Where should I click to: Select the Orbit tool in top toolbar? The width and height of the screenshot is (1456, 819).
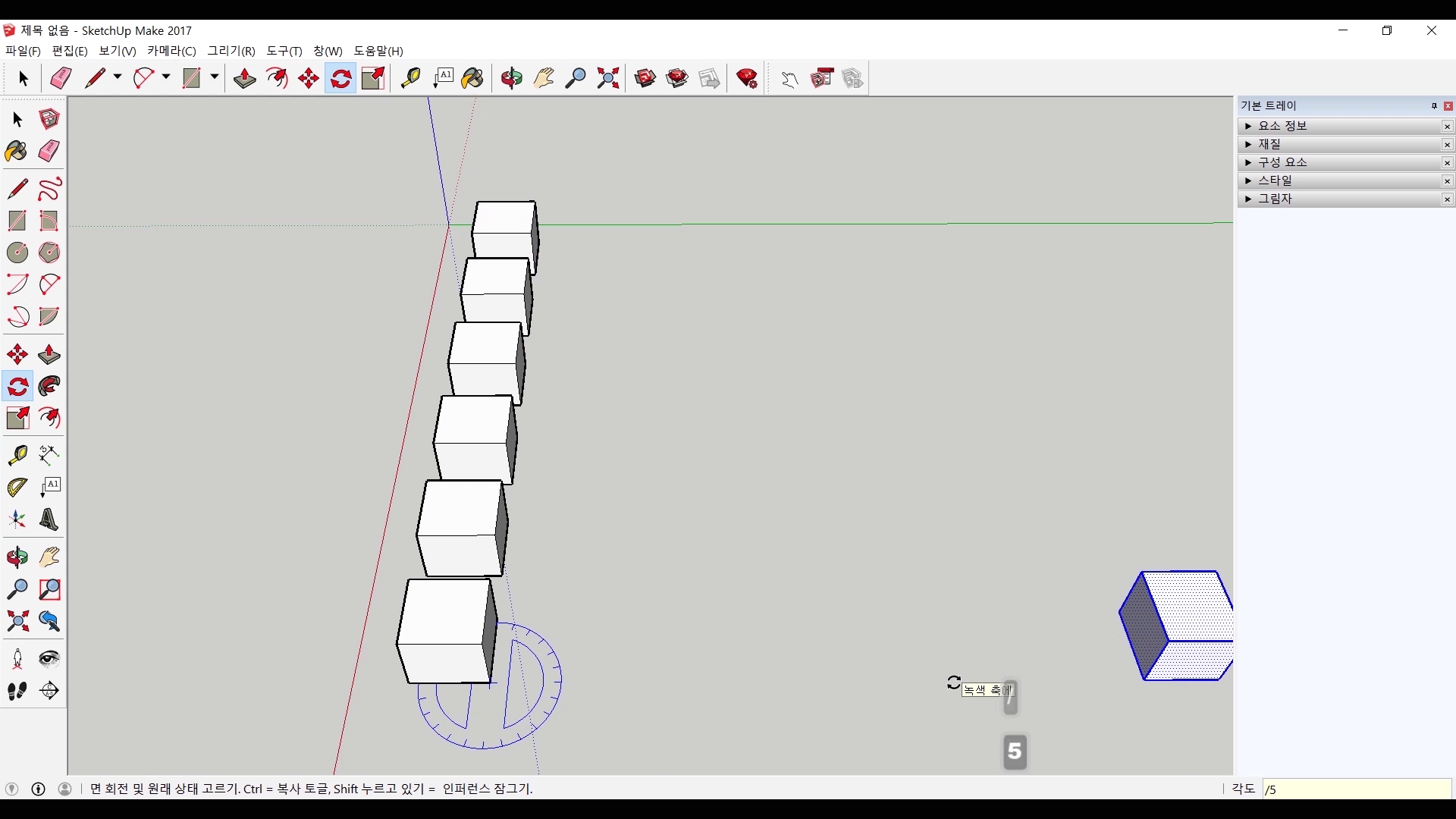click(x=511, y=78)
